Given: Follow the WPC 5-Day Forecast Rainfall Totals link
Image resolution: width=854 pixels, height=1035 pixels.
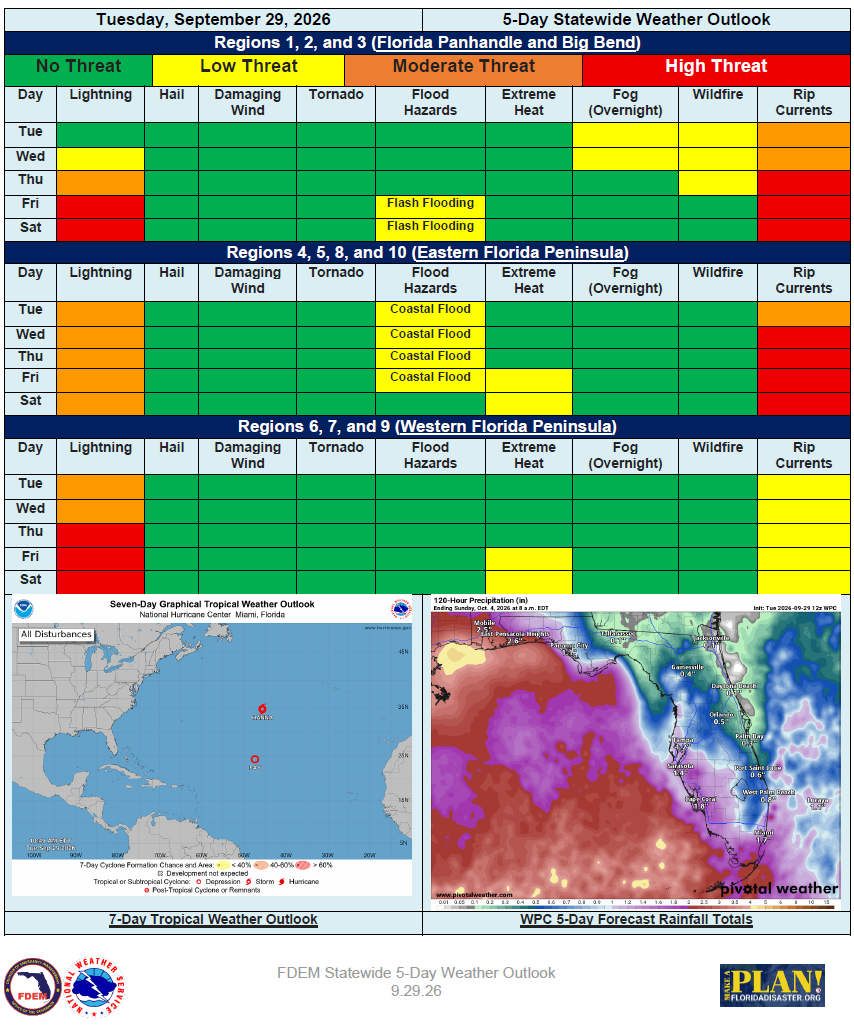Looking at the screenshot, I should coord(636,919).
